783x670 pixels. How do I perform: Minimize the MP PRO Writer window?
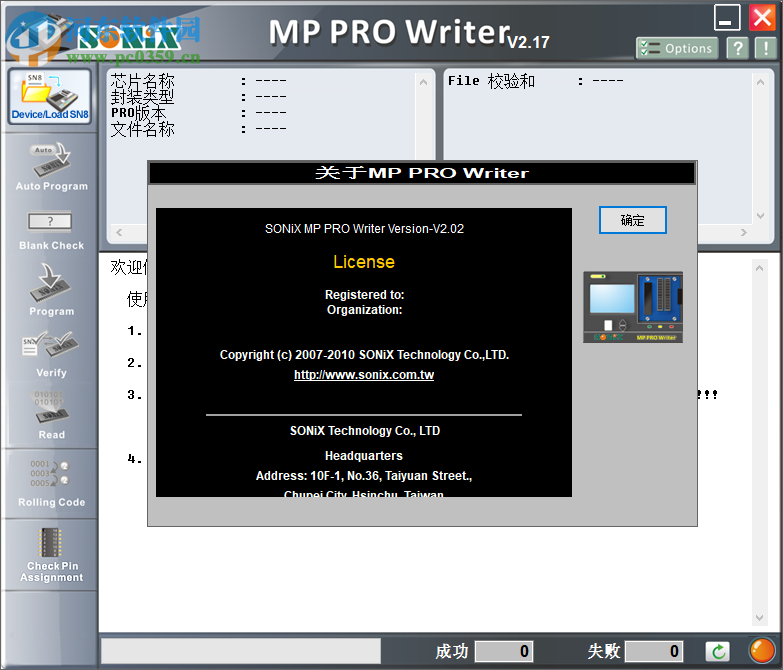727,17
